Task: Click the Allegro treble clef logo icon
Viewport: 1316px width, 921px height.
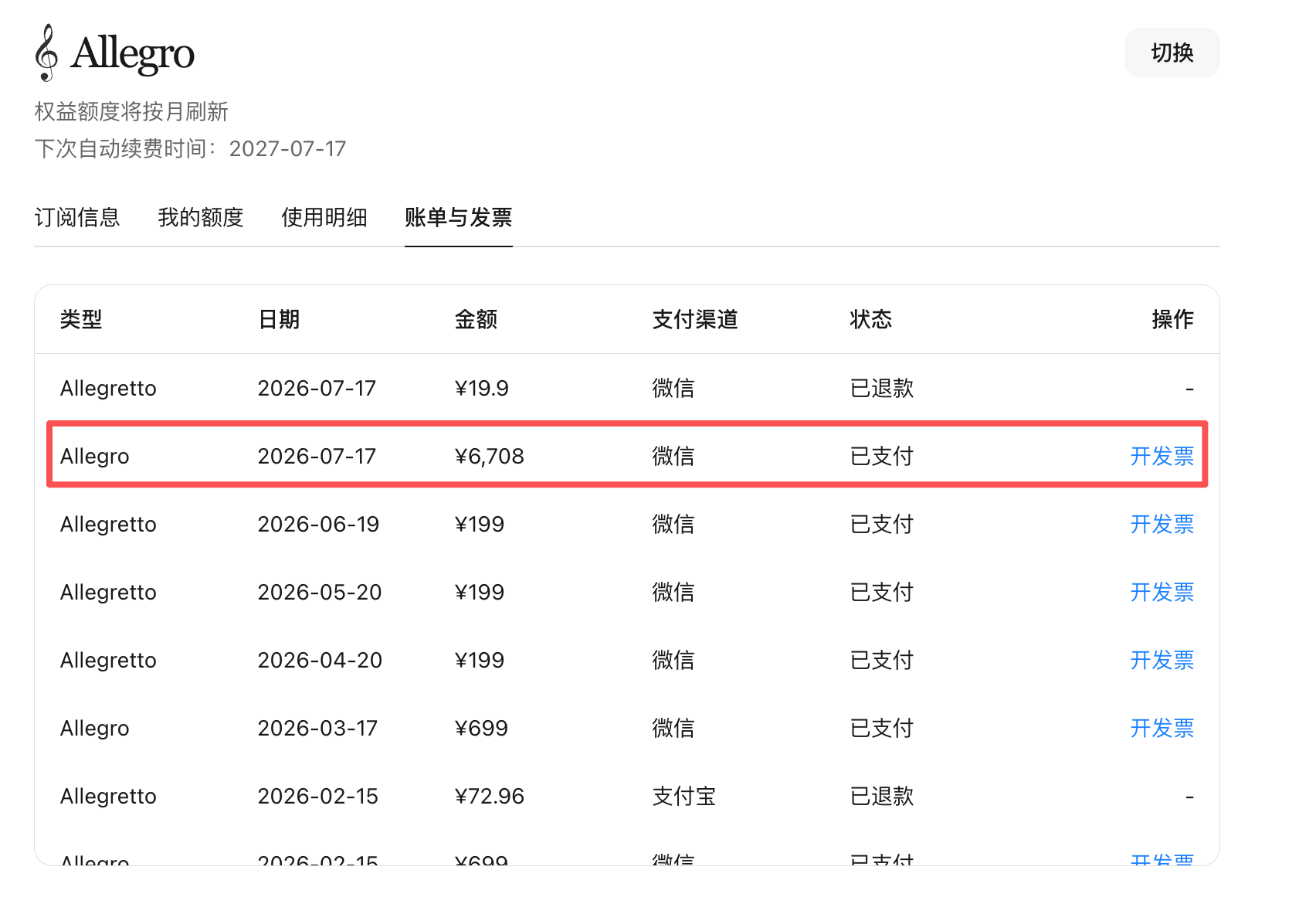Action: [47, 53]
